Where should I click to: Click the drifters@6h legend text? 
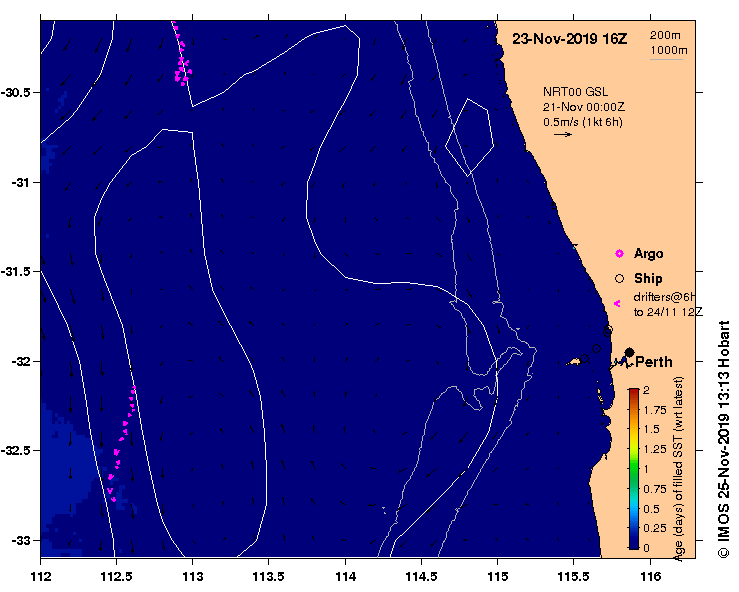click(665, 297)
